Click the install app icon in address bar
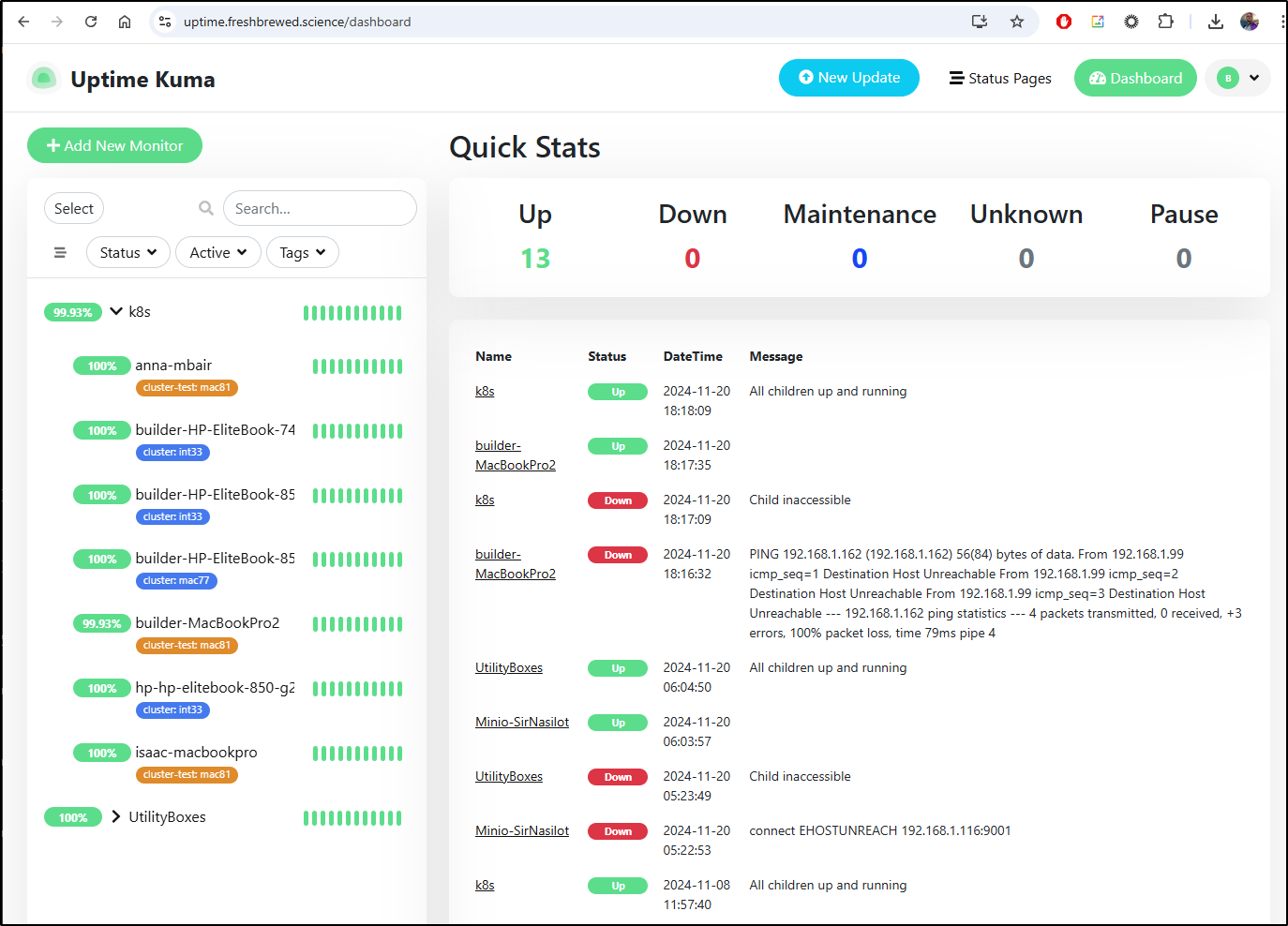 [980, 22]
